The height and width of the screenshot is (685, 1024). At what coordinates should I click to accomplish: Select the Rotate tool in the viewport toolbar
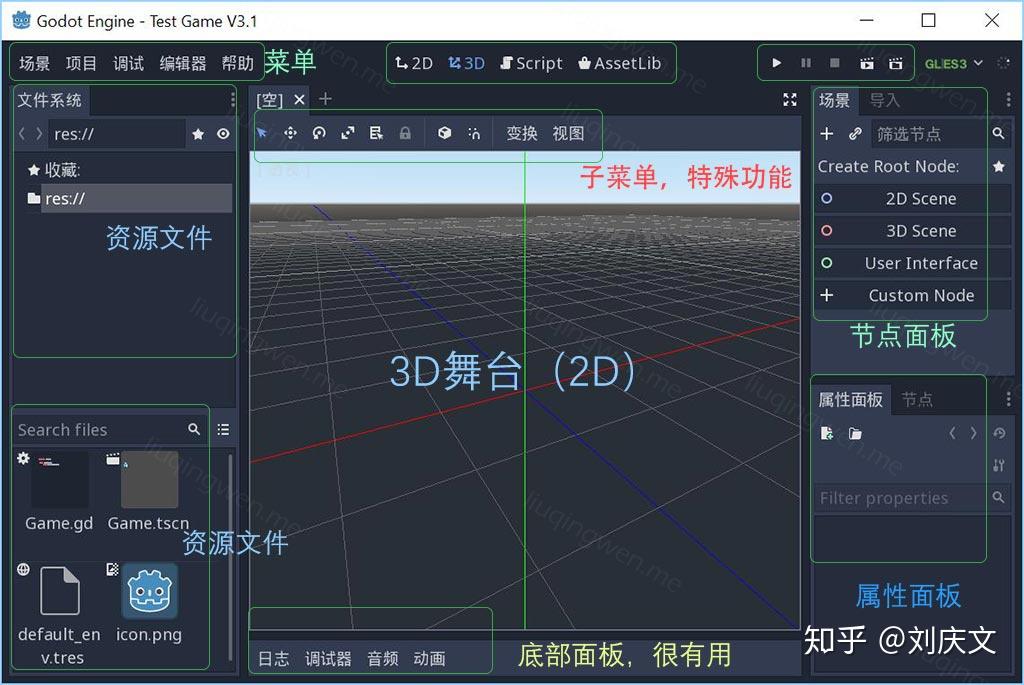click(318, 132)
